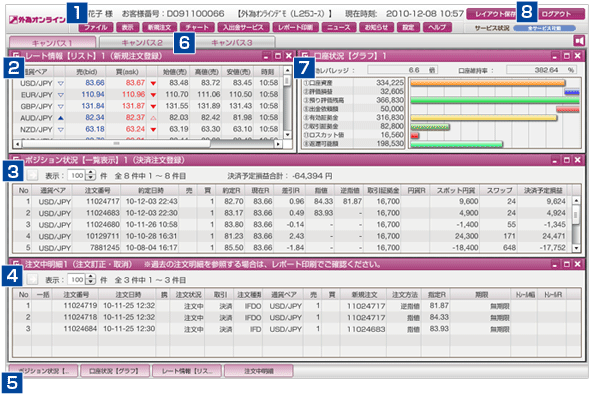This screenshot has width=589, height=395.
Task: Switch to the キャンバス2 tab
Action: click(x=142, y=42)
